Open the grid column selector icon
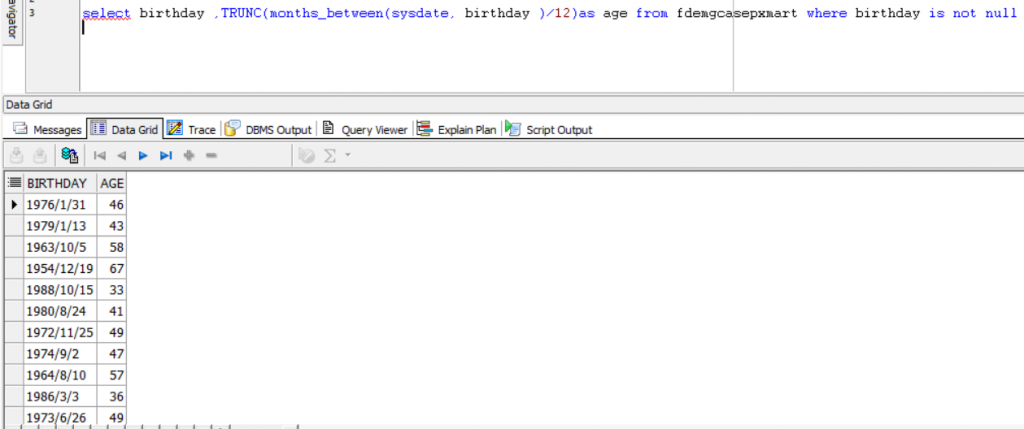 (14, 183)
